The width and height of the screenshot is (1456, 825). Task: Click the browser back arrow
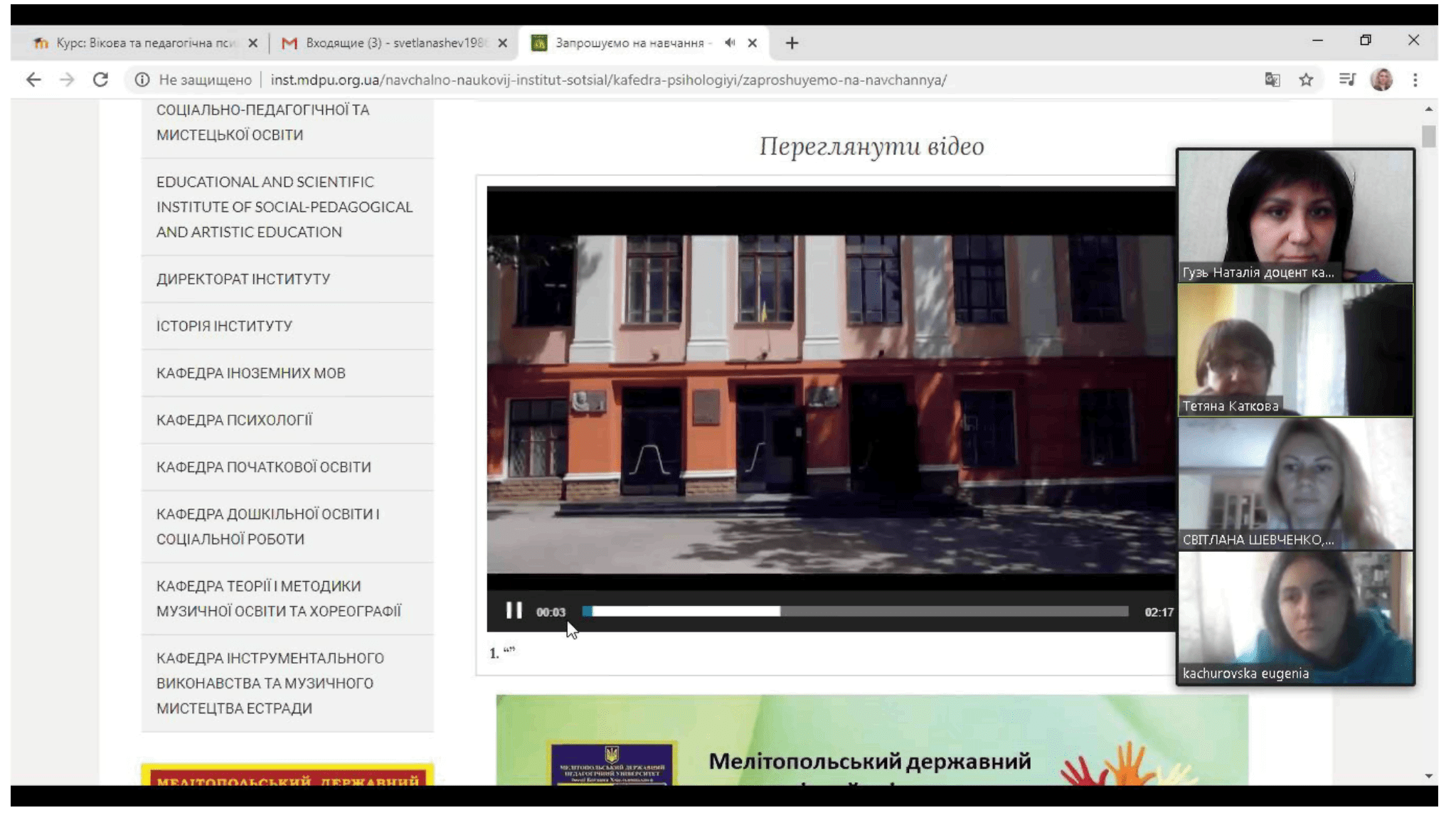[x=33, y=80]
